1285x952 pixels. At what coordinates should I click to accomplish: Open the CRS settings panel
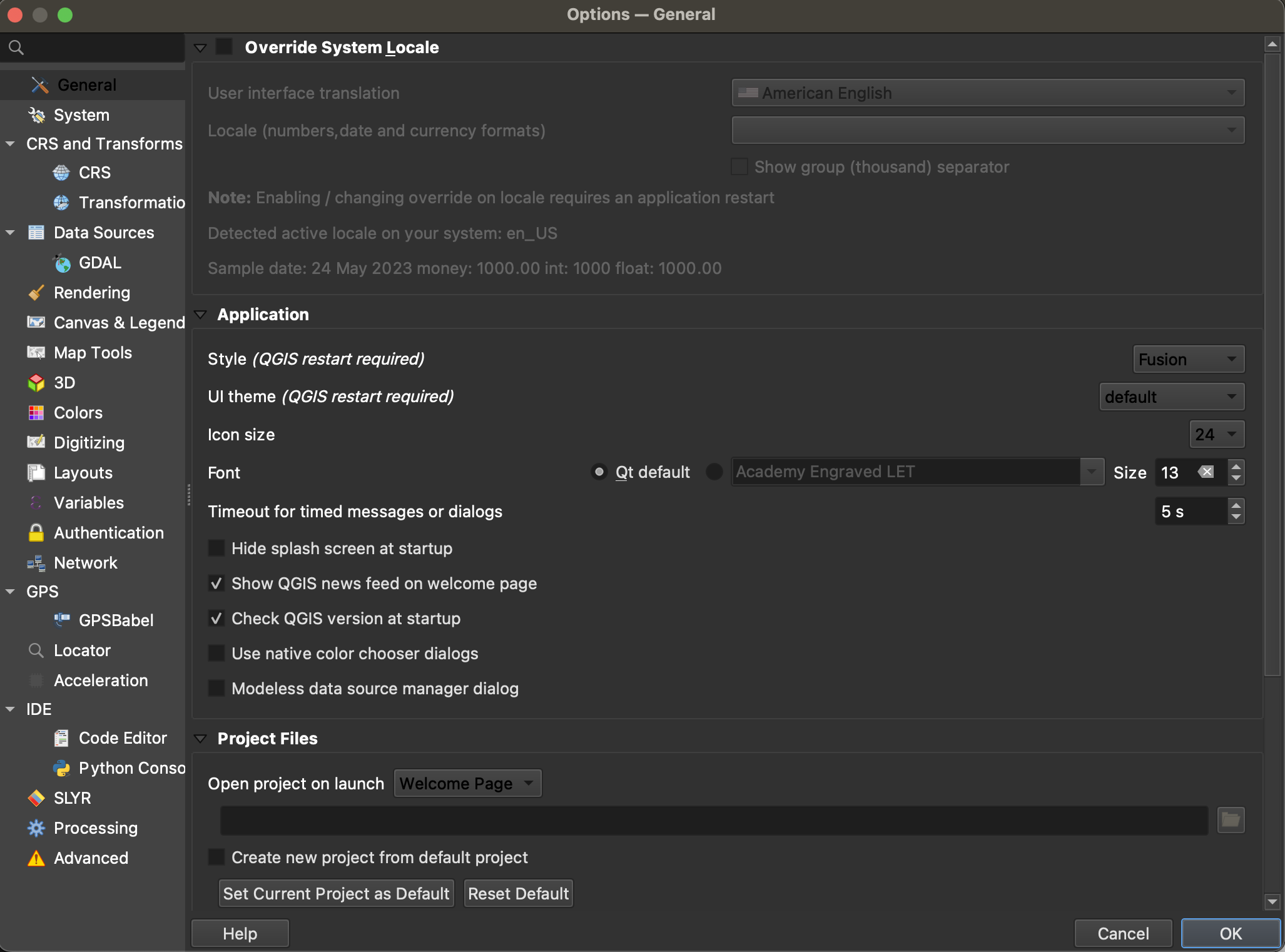tap(94, 172)
